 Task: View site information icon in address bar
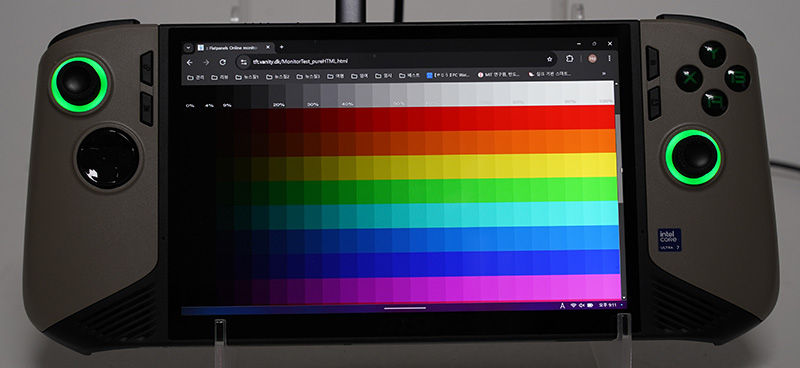tap(244, 61)
